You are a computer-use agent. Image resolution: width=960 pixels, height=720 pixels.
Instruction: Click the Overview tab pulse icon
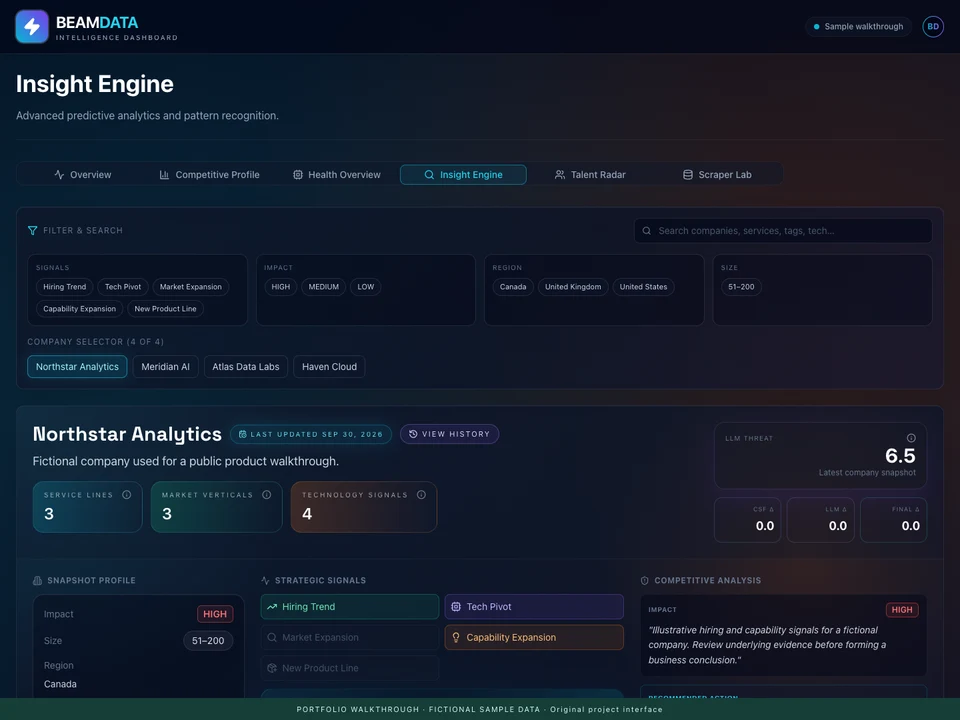(x=59, y=174)
